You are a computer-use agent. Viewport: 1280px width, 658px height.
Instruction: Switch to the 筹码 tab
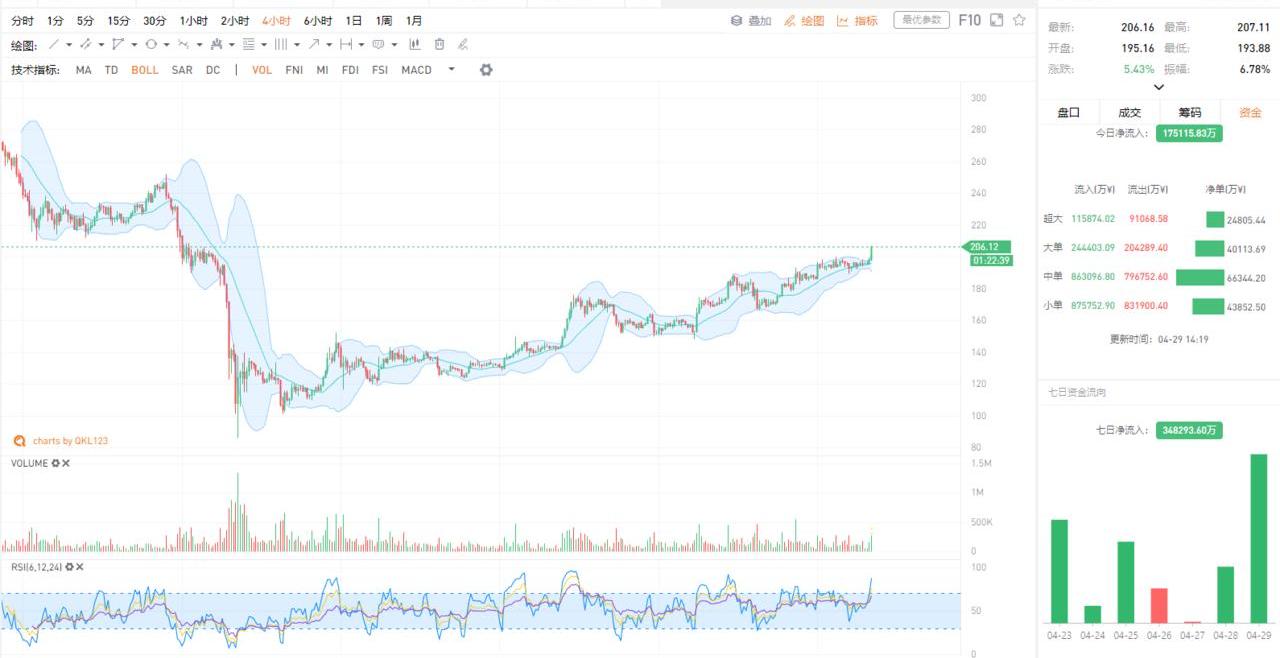coord(1189,113)
